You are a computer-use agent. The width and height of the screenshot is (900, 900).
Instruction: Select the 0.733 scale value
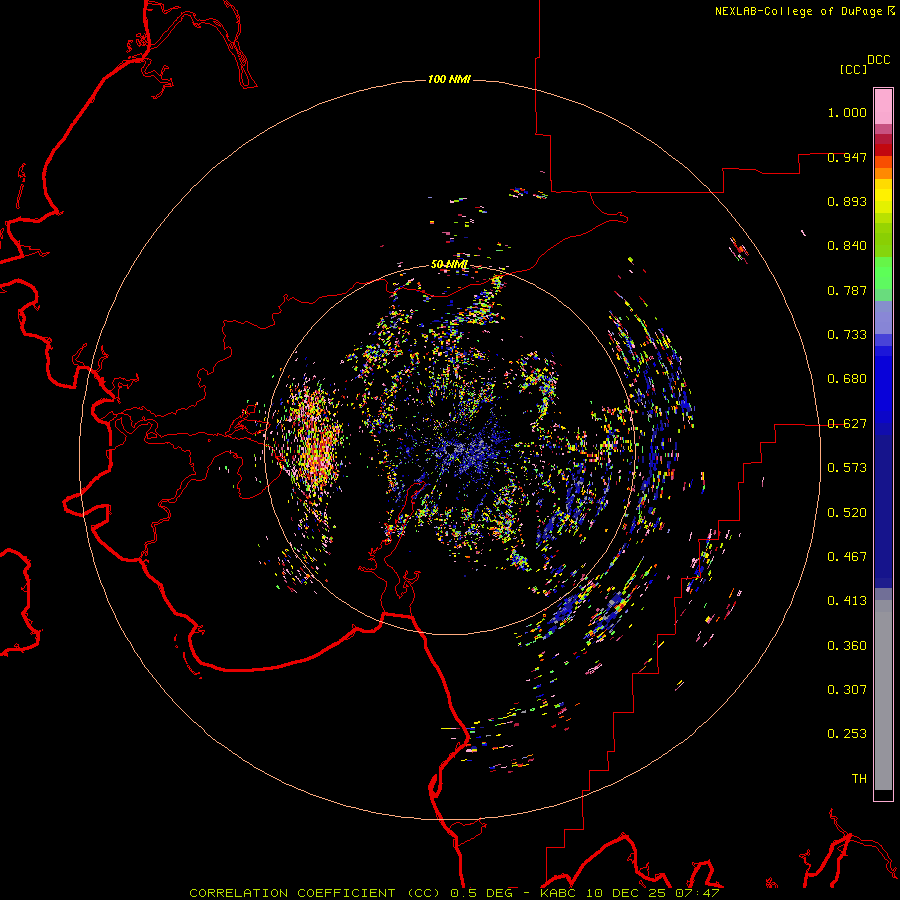point(847,335)
